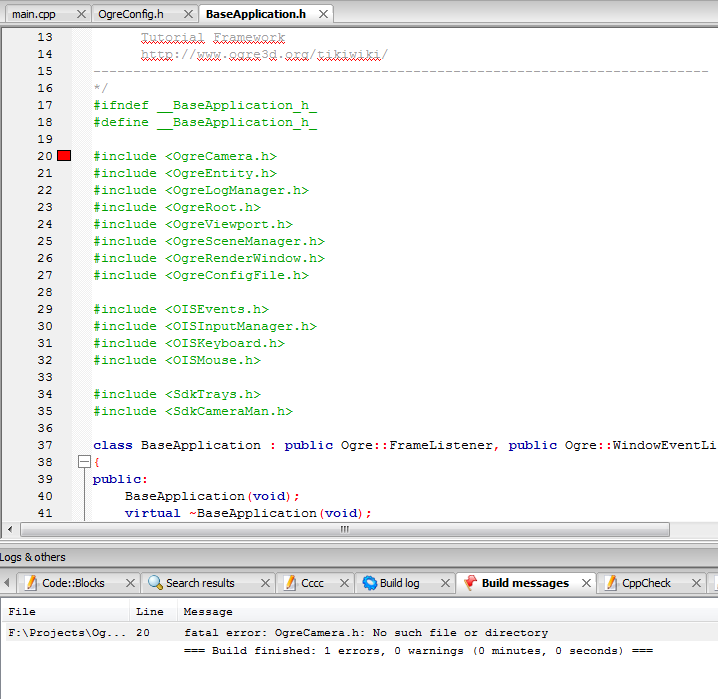The height and width of the screenshot is (699, 718).
Task: Click the #include <SdkTrays.h> line
Action: click(177, 394)
